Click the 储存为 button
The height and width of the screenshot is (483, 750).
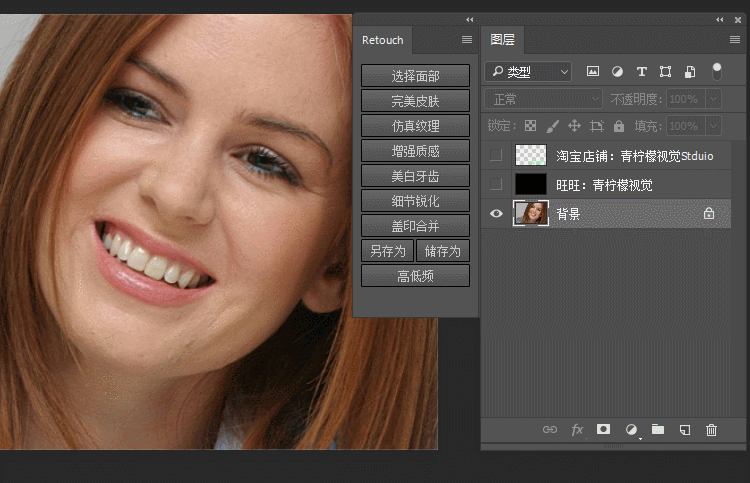pos(443,251)
